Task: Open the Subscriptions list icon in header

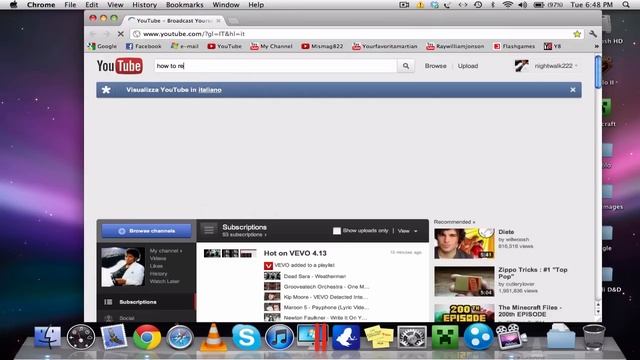Action: point(209,230)
